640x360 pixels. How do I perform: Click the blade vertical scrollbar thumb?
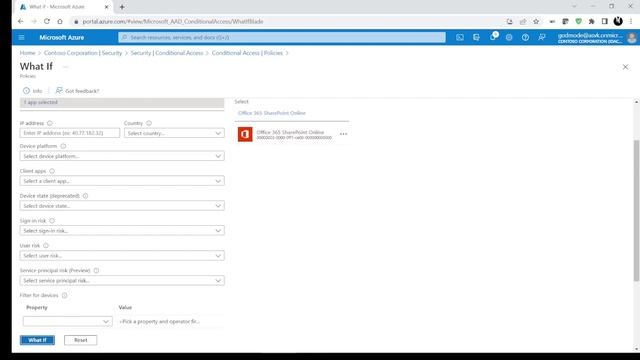[636, 211]
